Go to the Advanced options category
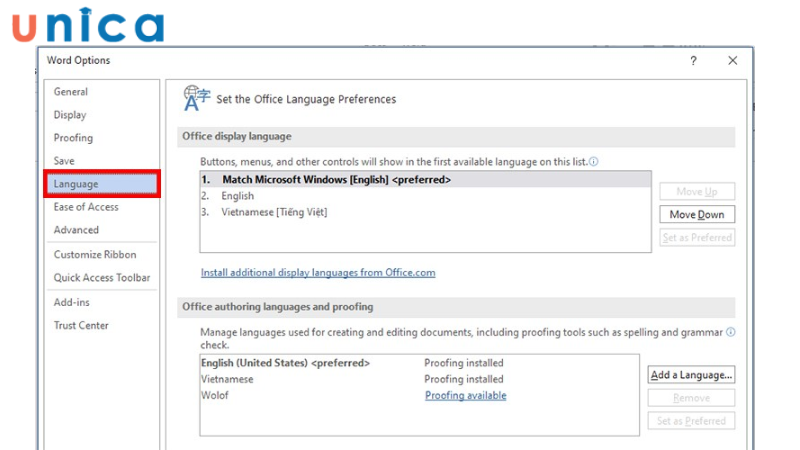The image size is (800, 450). (x=76, y=230)
